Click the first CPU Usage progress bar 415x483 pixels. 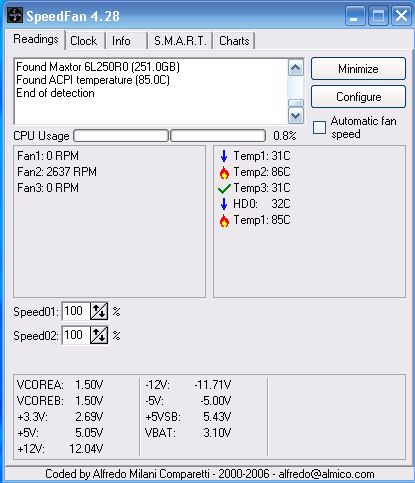click(x=121, y=136)
